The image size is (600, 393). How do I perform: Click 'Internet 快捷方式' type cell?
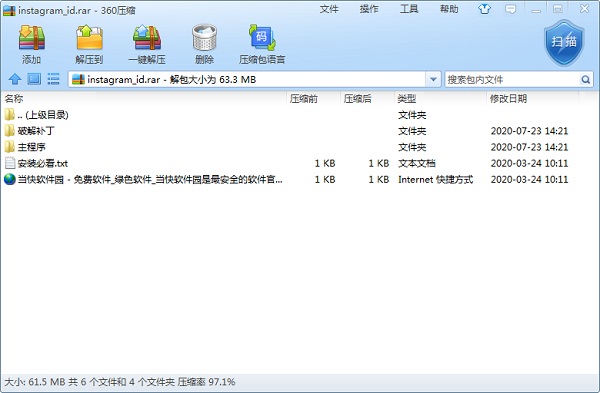[435, 179]
